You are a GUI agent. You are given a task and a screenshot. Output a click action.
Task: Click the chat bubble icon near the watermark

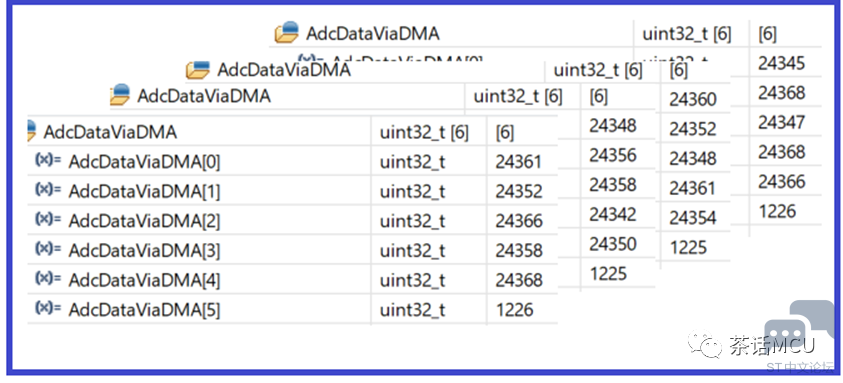[801, 325]
